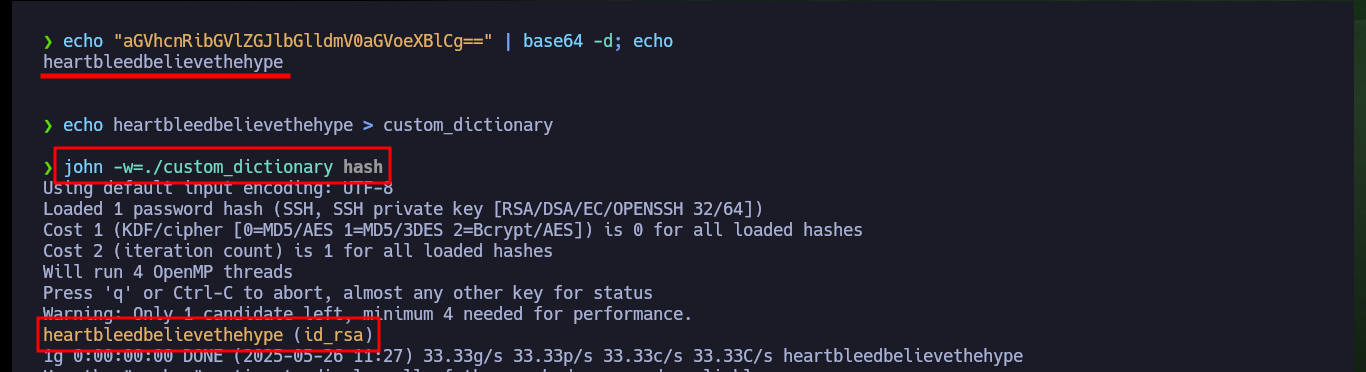Click the 'Cost 2 (iteration count)' line
The image size is (1366, 372).
pyautogui.click(x=298, y=251)
